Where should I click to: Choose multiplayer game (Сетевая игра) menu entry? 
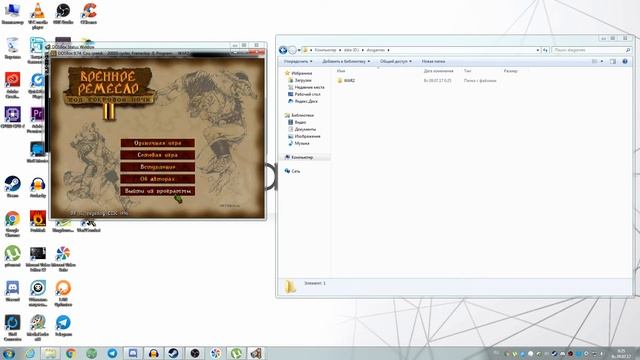pos(158,155)
